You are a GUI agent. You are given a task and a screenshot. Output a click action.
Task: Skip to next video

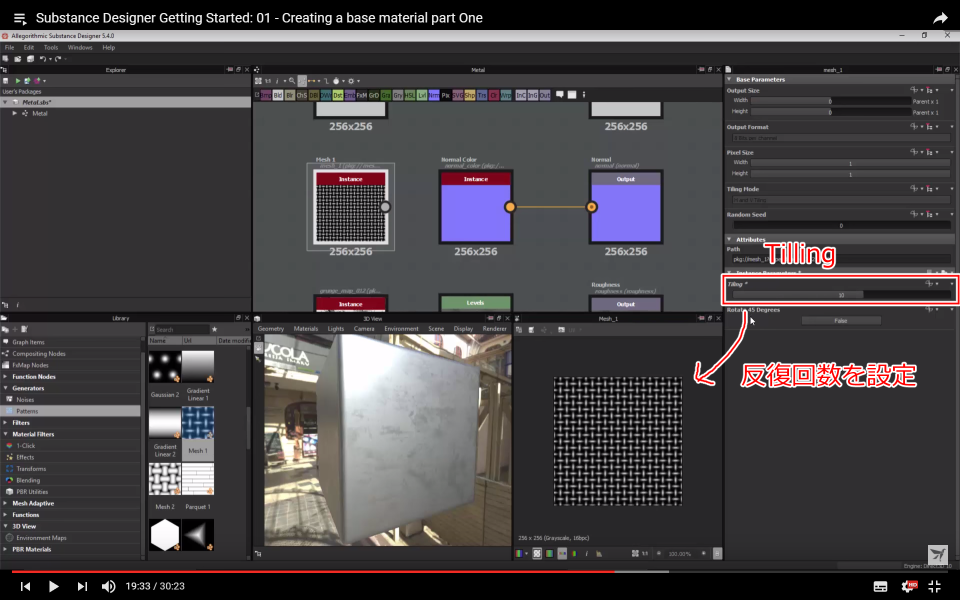tap(82, 587)
